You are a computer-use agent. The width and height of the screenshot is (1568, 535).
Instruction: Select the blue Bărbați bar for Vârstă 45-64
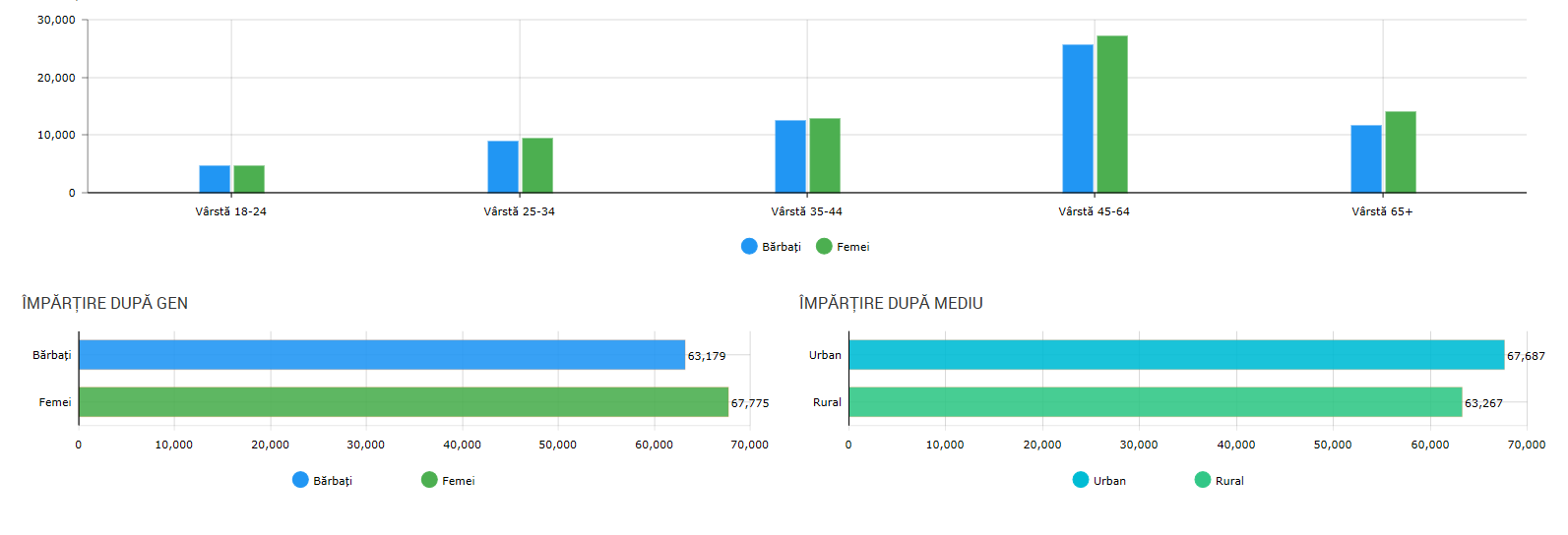1078,119
